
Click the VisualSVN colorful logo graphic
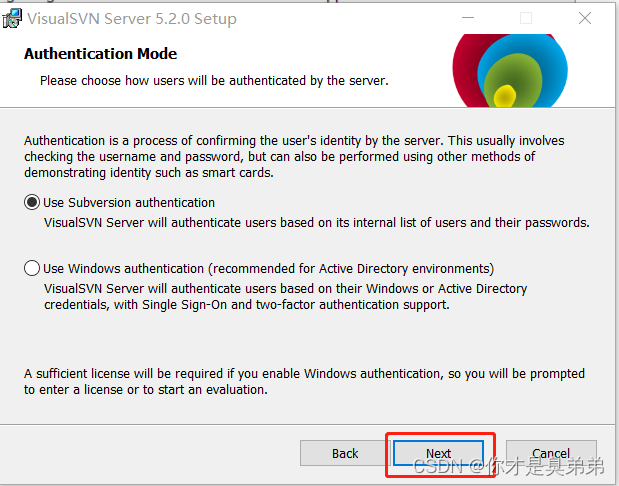tap(510, 70)
